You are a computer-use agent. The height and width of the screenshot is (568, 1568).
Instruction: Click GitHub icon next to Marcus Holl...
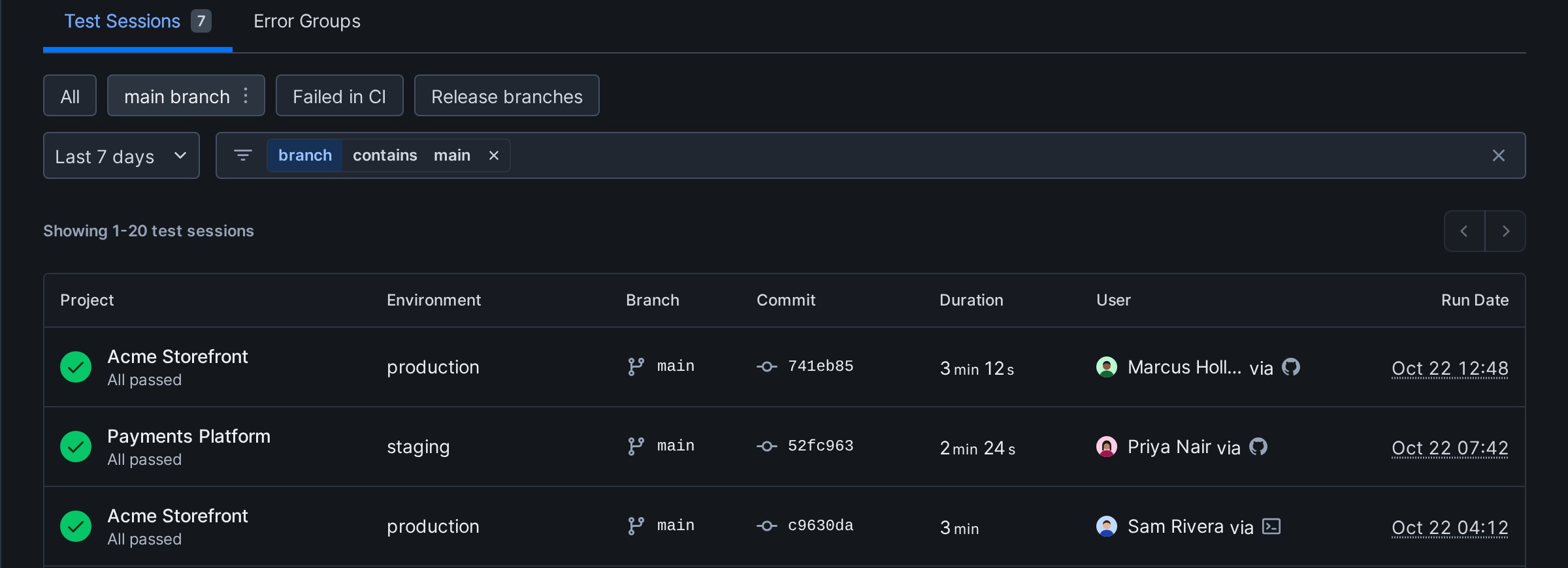tap(1291, 367)
